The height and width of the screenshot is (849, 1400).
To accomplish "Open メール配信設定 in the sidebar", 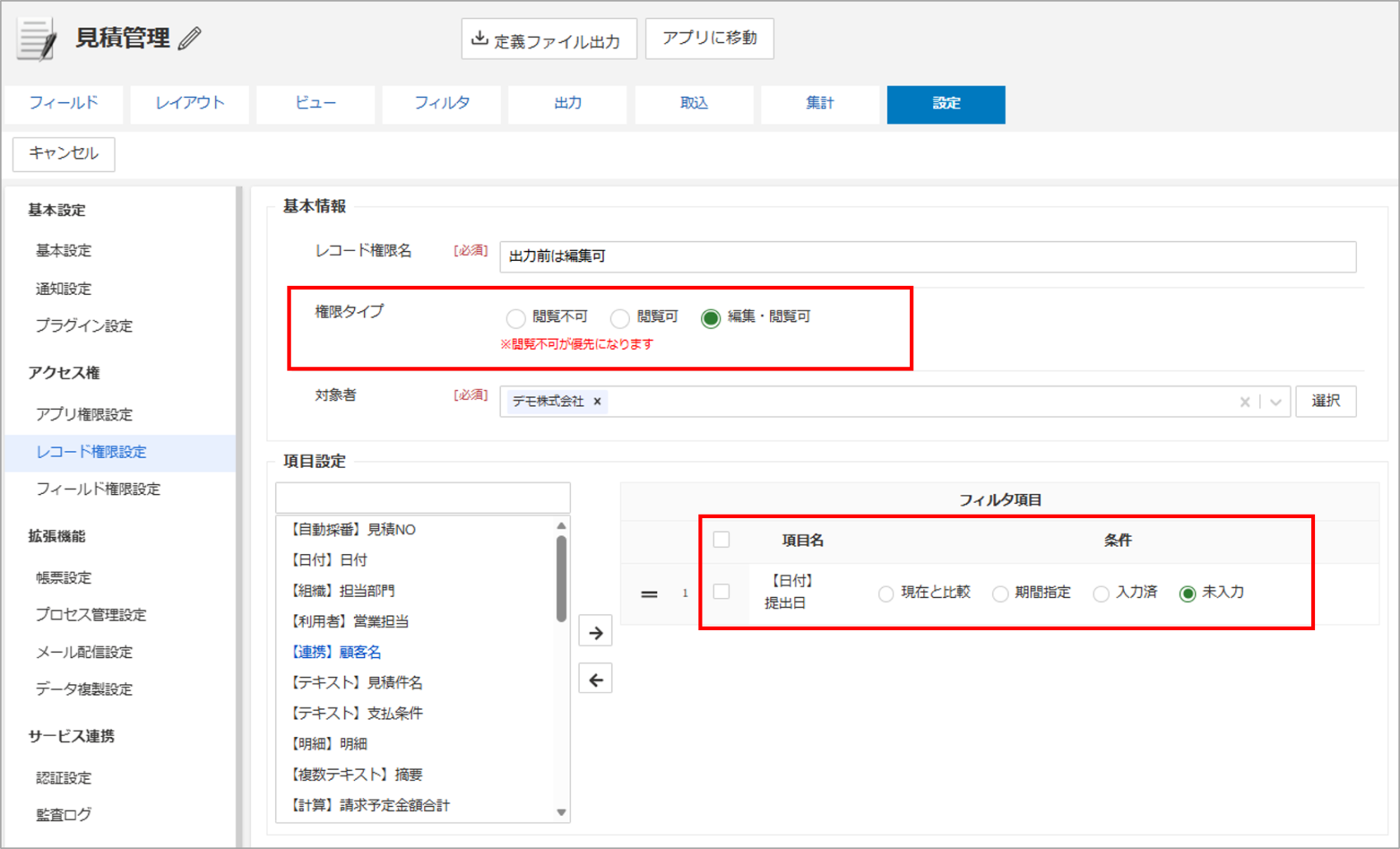I will coord(84,652).
